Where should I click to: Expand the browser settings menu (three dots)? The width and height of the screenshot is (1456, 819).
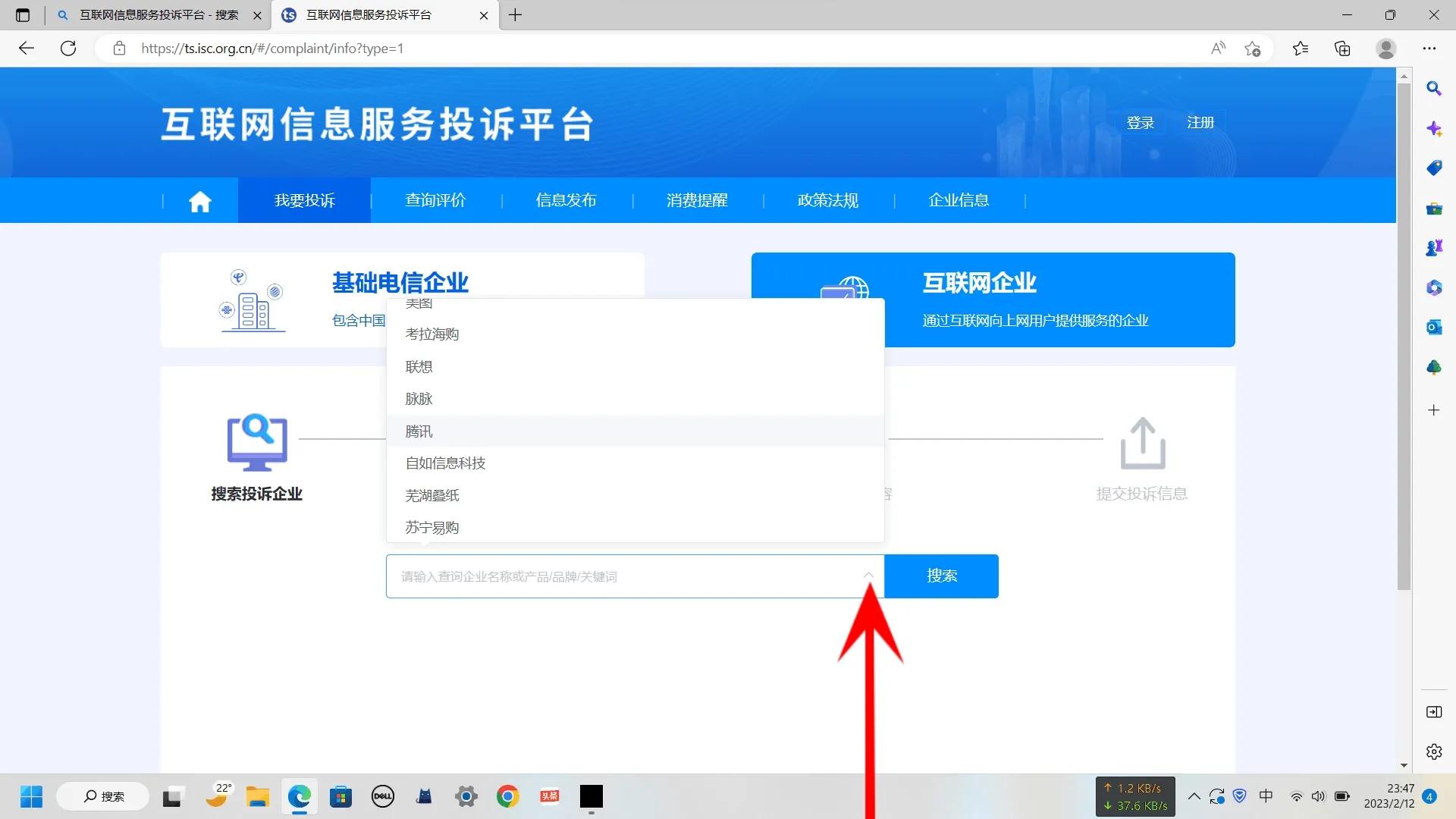1429,48
